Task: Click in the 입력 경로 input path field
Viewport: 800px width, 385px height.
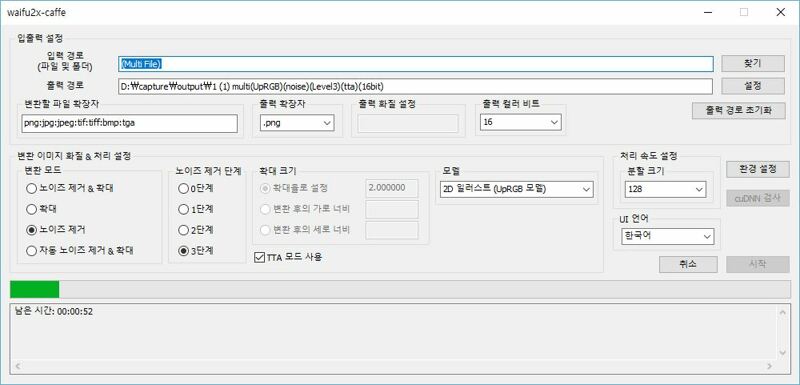Action: pos(415,64)
